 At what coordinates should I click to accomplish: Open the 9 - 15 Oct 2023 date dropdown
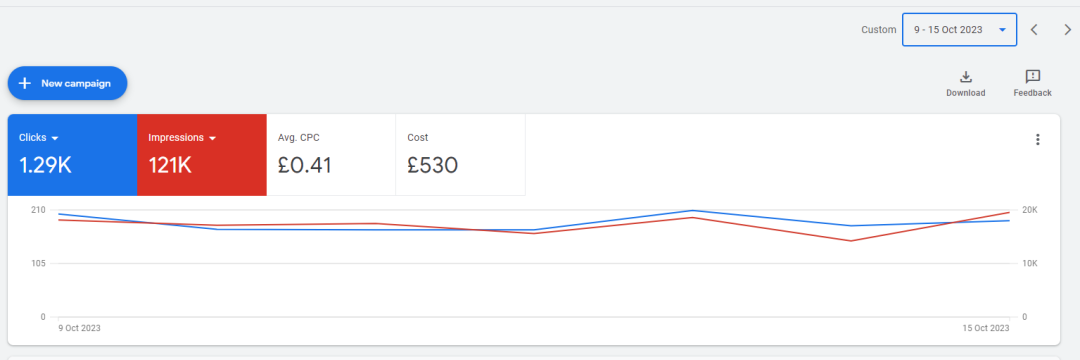coord(959,30)
